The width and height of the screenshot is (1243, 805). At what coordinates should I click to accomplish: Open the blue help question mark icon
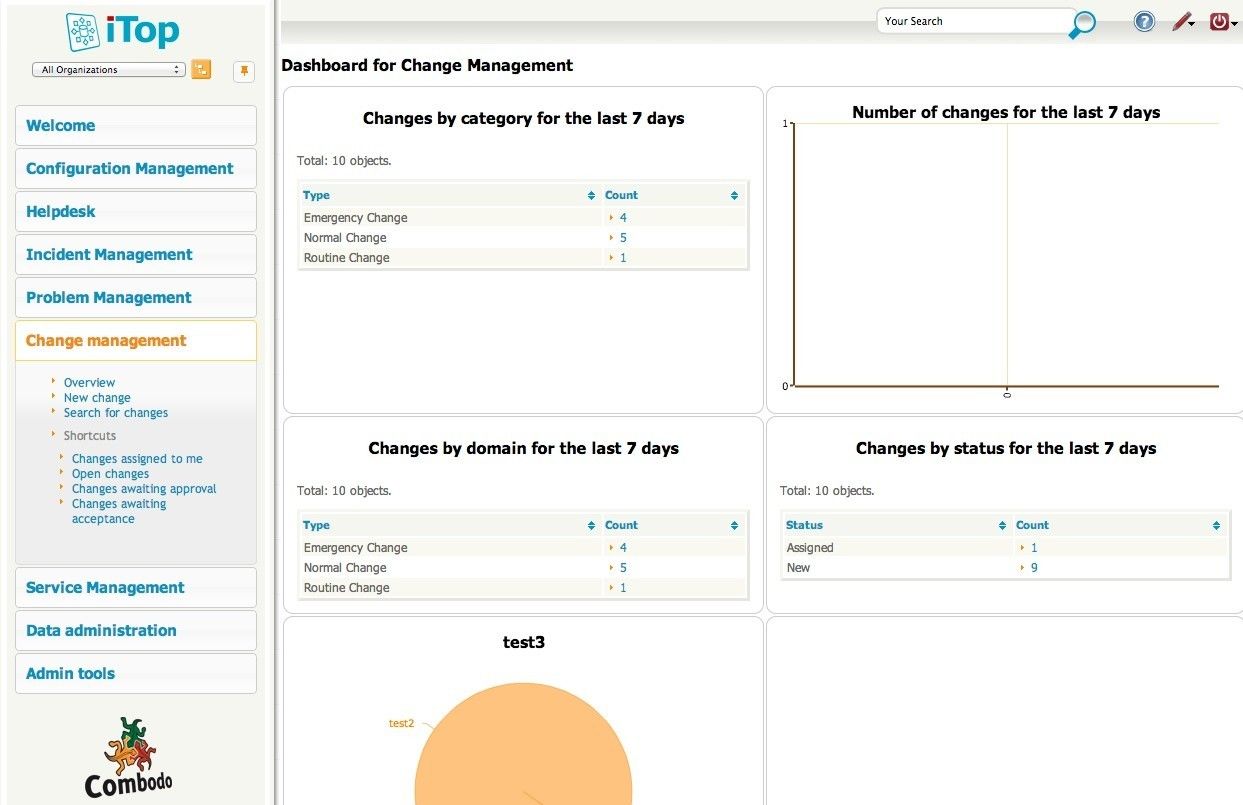pyautogui.click(x=1144, y=21)
